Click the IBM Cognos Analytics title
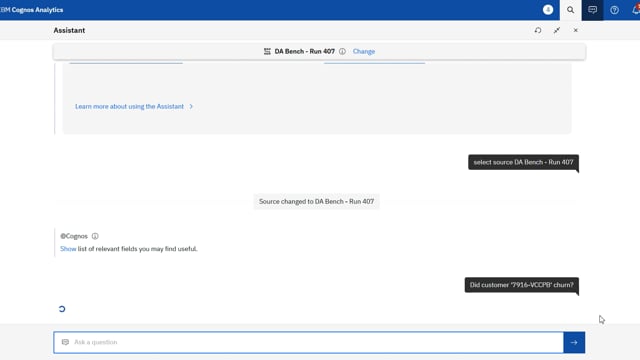 (32, 10)
